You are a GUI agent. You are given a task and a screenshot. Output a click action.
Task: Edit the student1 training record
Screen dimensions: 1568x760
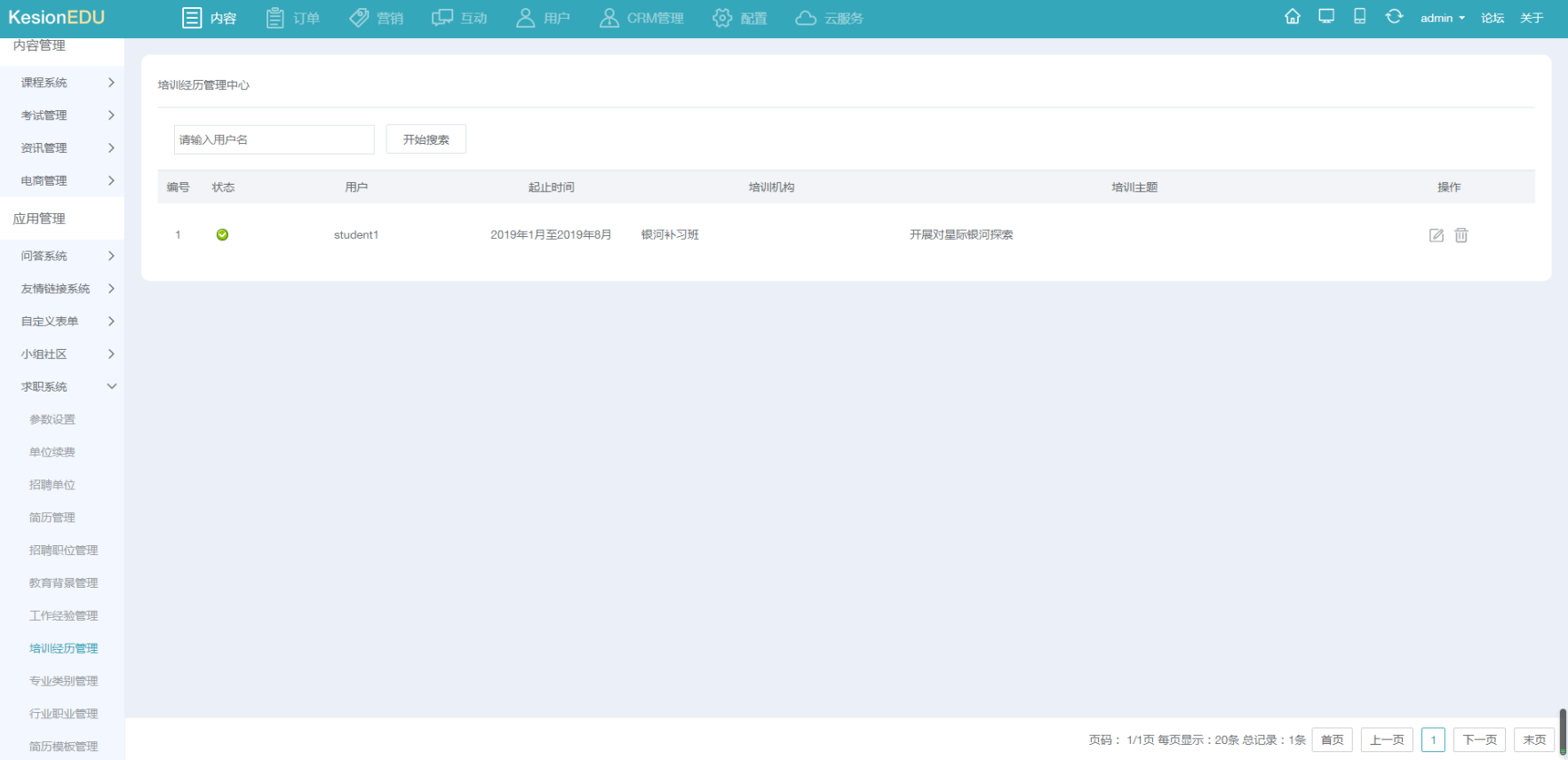pyautogui.click(x=1436, y=235)
